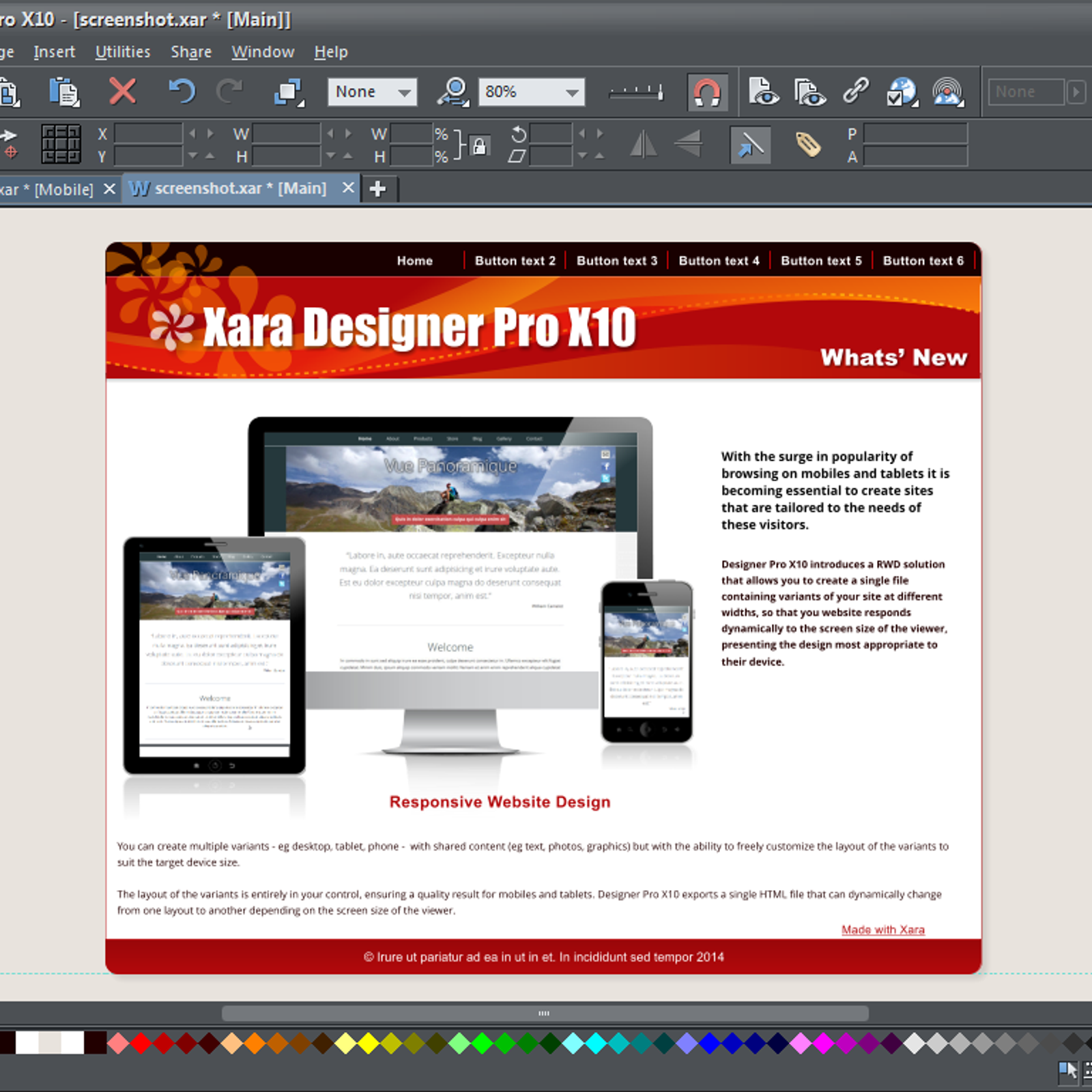Viewport: 1092px width, 1092px height.
Task: Click the W percentage scale field
Action: tap(411, 133)
